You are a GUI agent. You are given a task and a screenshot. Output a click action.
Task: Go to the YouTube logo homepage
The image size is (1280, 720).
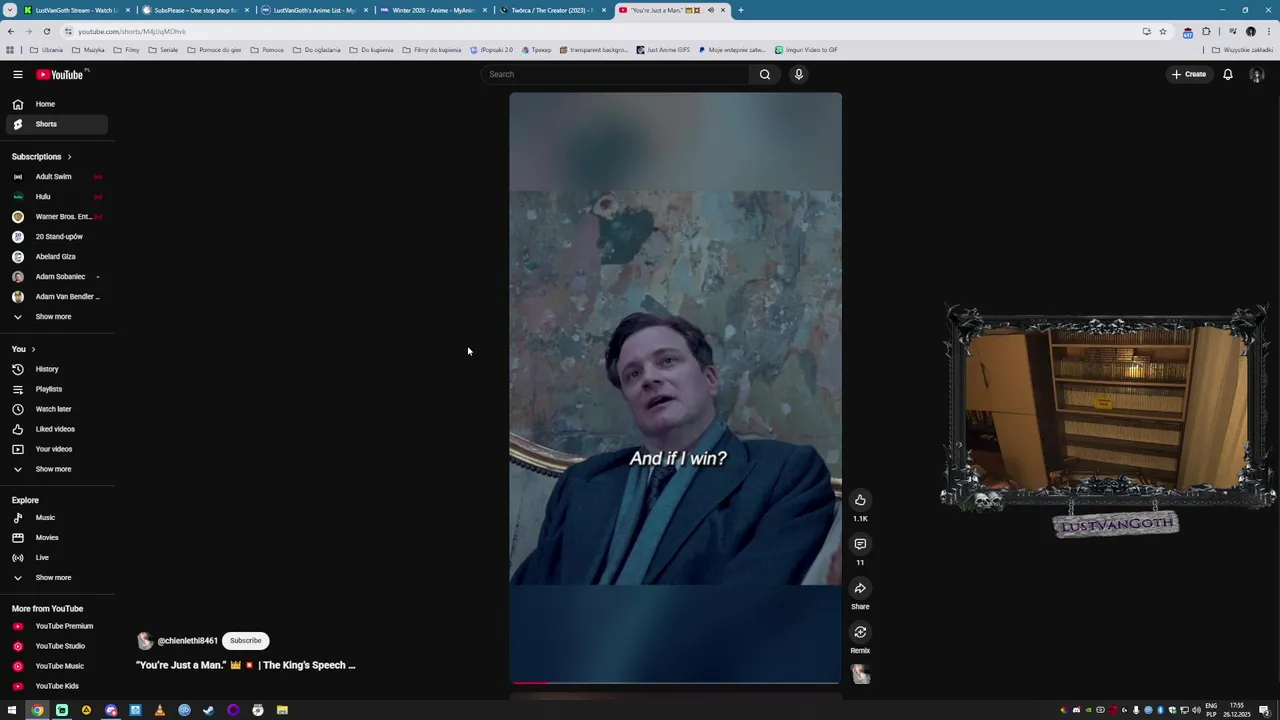60,74
